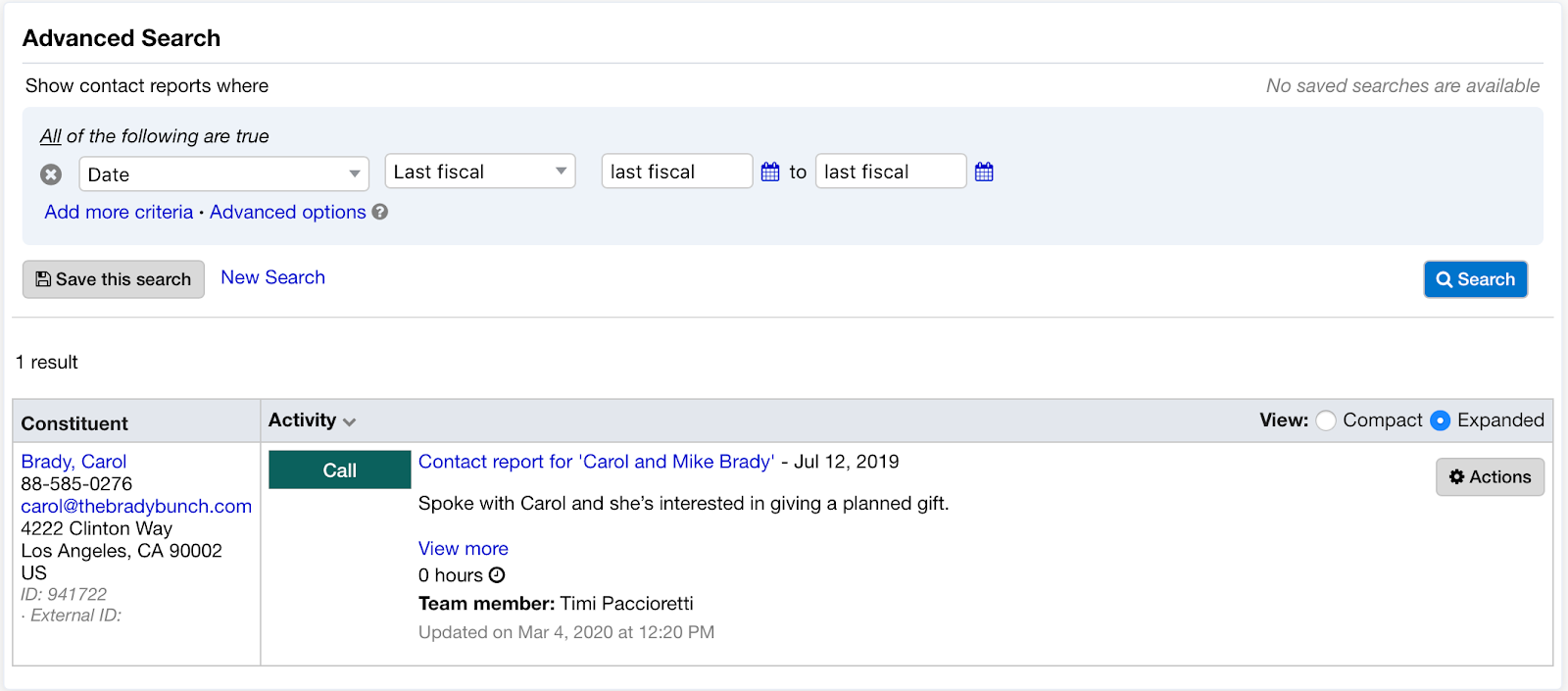Click Team member: Timi Paccioretti text
This screenshot has height=691, width=1568.
coord(556,604)
